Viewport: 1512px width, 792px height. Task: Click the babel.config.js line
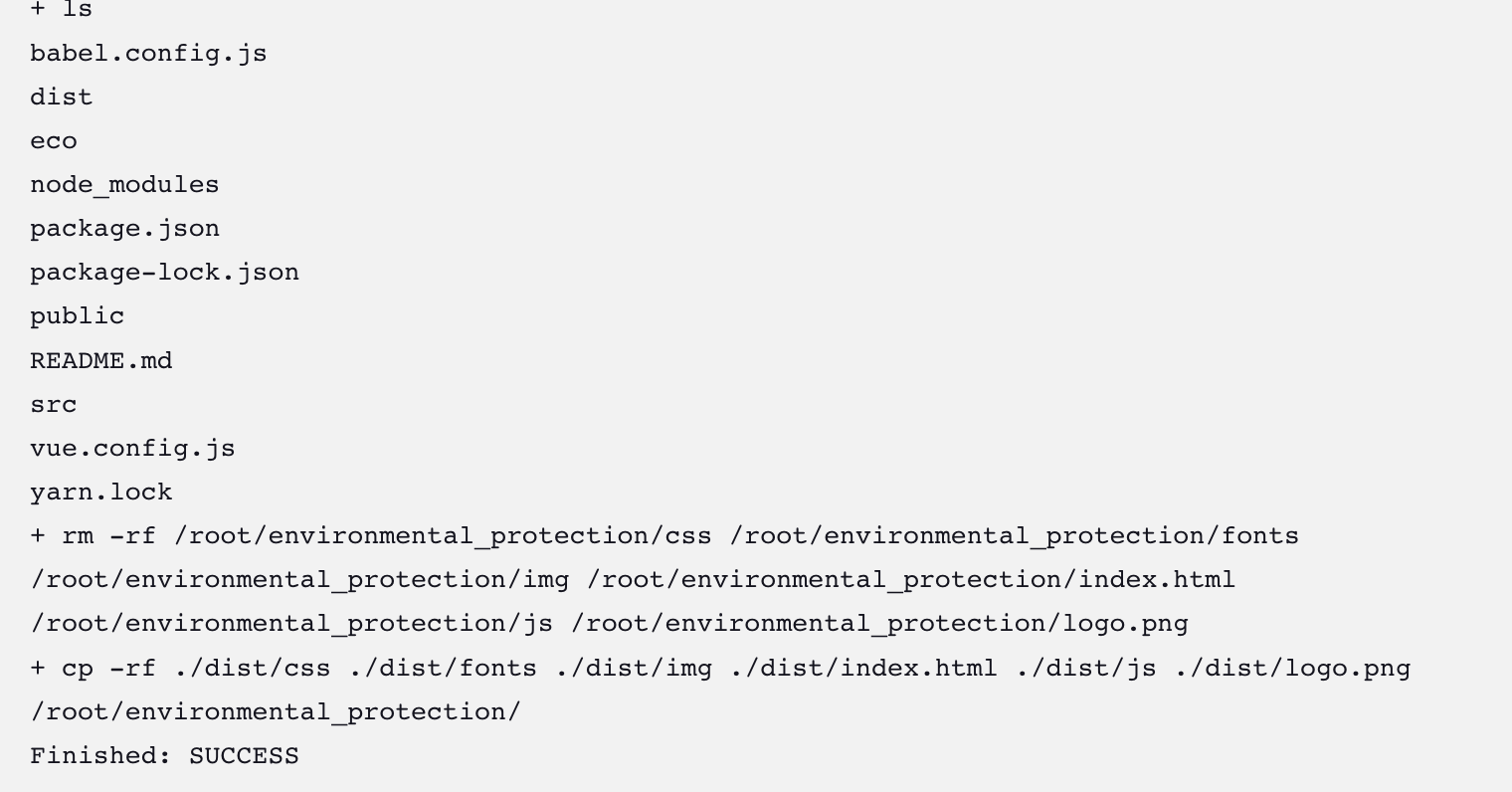click(148, 53)
